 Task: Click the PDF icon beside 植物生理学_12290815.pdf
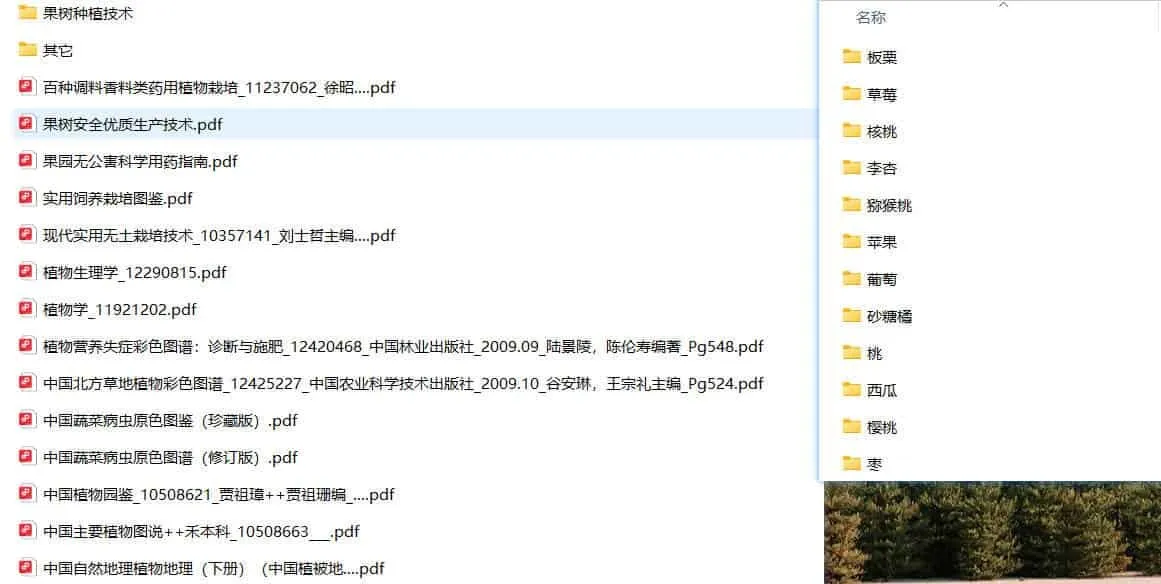[25, 272]
